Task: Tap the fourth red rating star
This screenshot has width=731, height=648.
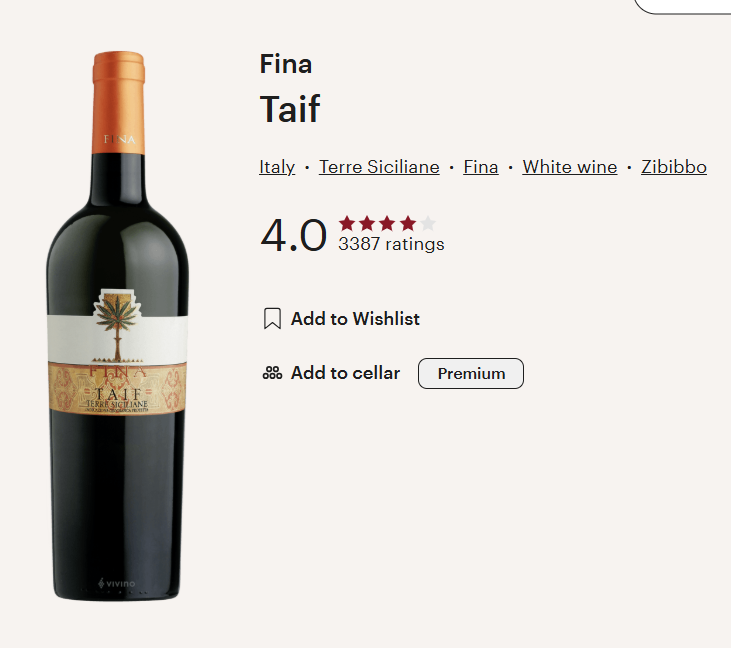Action: [x=407, y=223]
